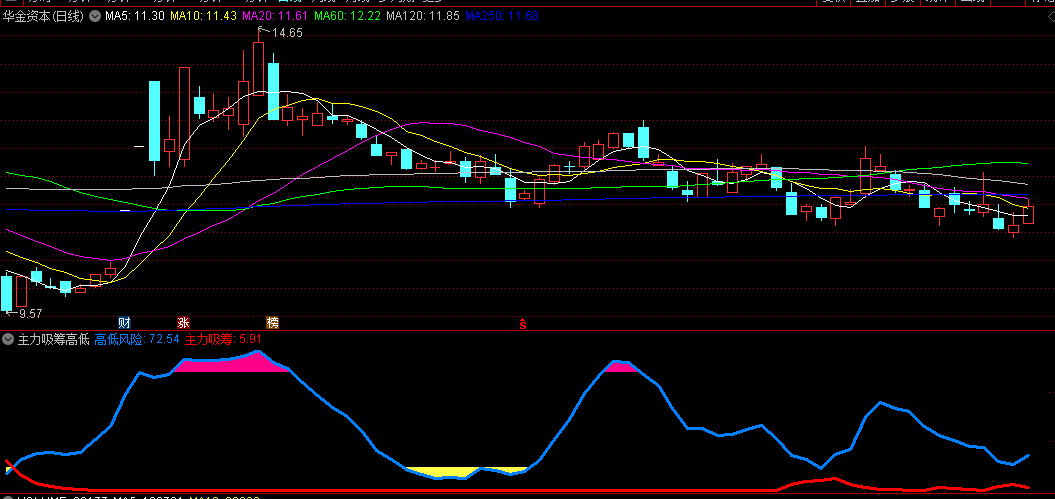Click the 涨 limit-up event marker
Viewport: 1055px width, 499px height.
click(183, 322)
